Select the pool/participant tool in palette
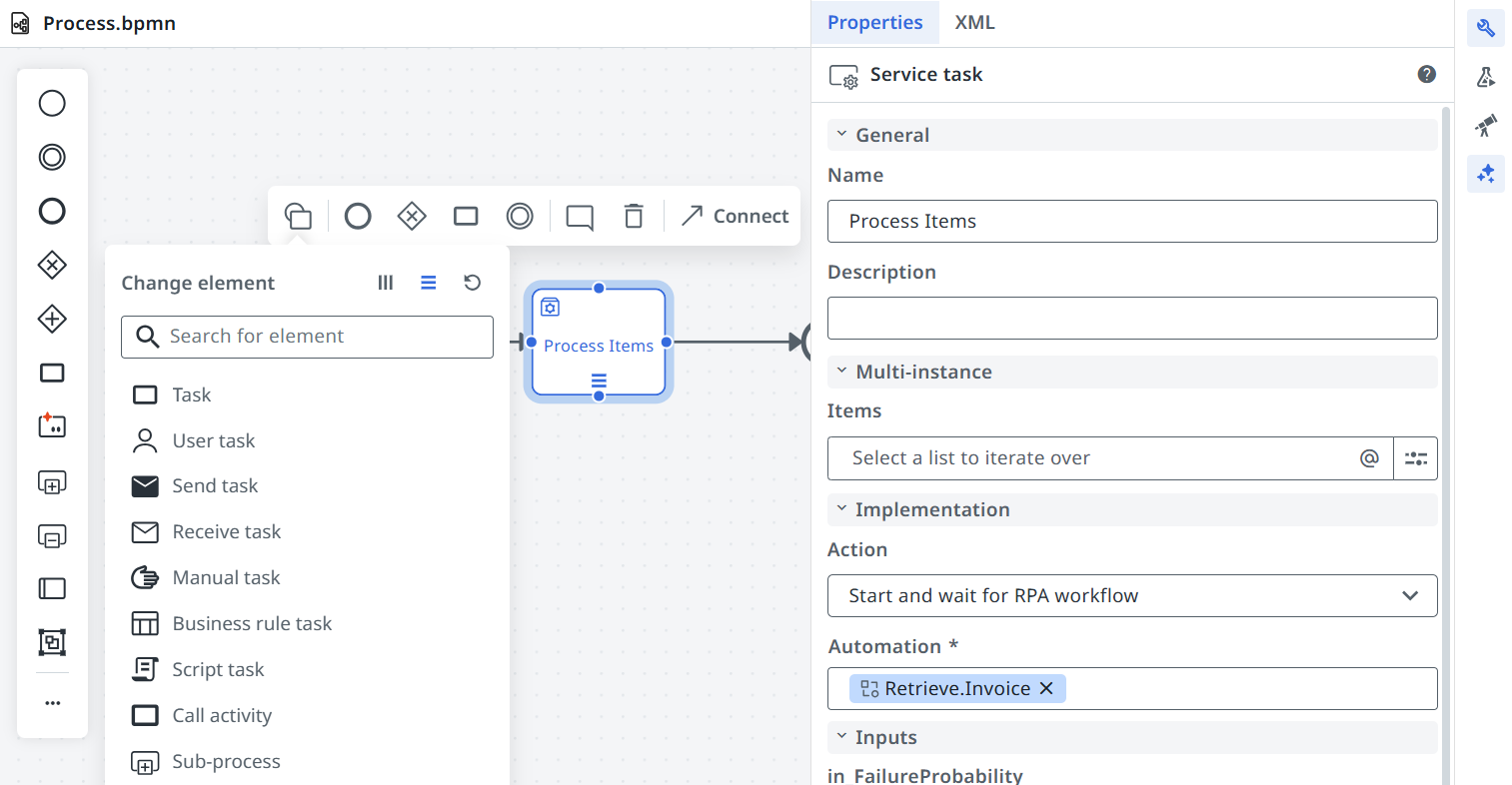This screenshot has width=1512, height=785. tap(52, 588)
